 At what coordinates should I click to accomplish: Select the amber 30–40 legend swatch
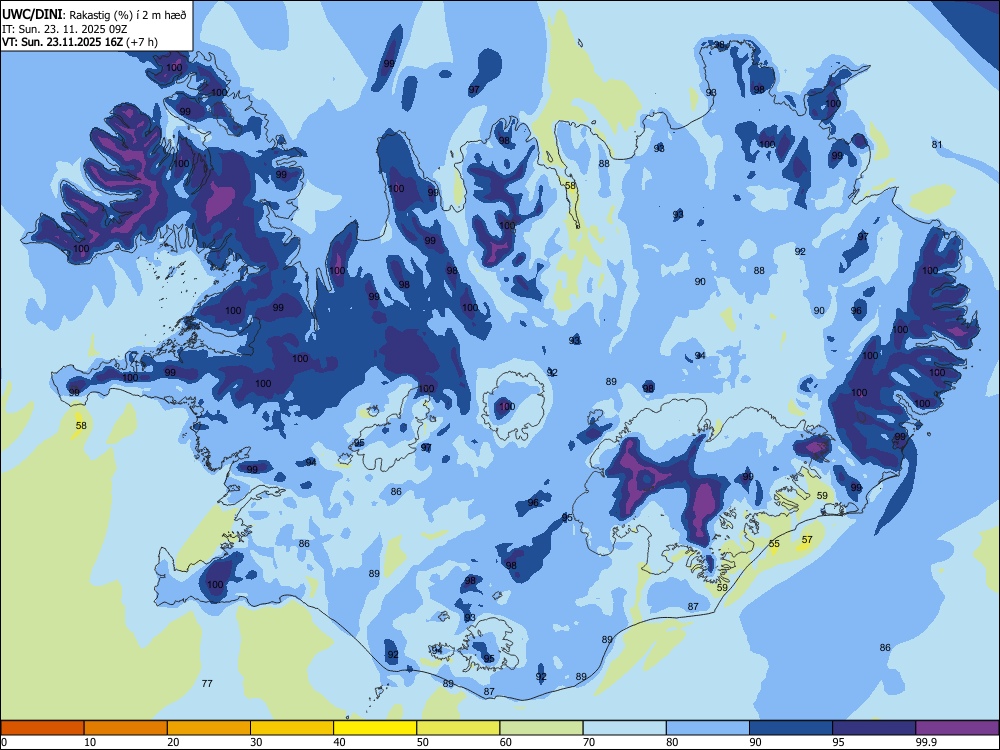[292, 728]
